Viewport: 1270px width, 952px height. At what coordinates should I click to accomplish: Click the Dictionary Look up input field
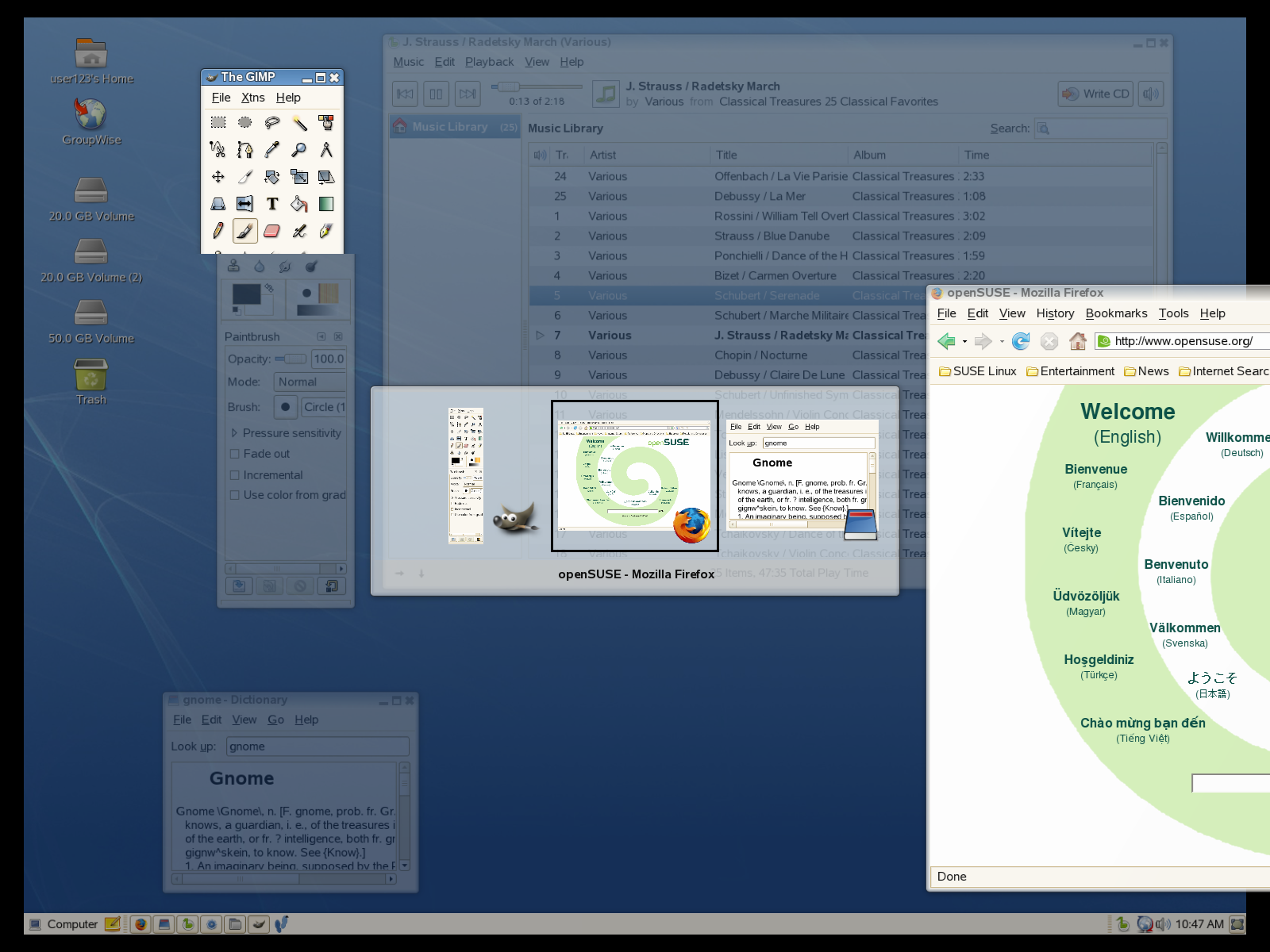pos(318,747)
